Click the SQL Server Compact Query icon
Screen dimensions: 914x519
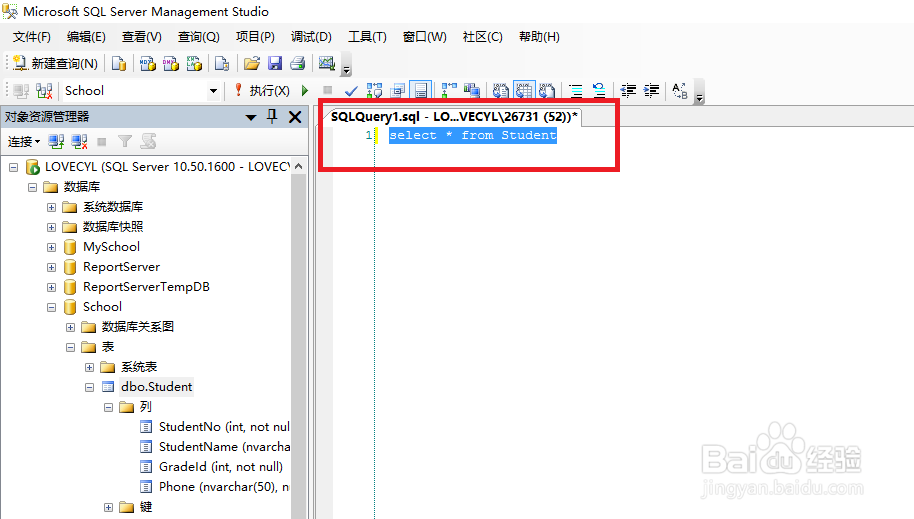222,63
